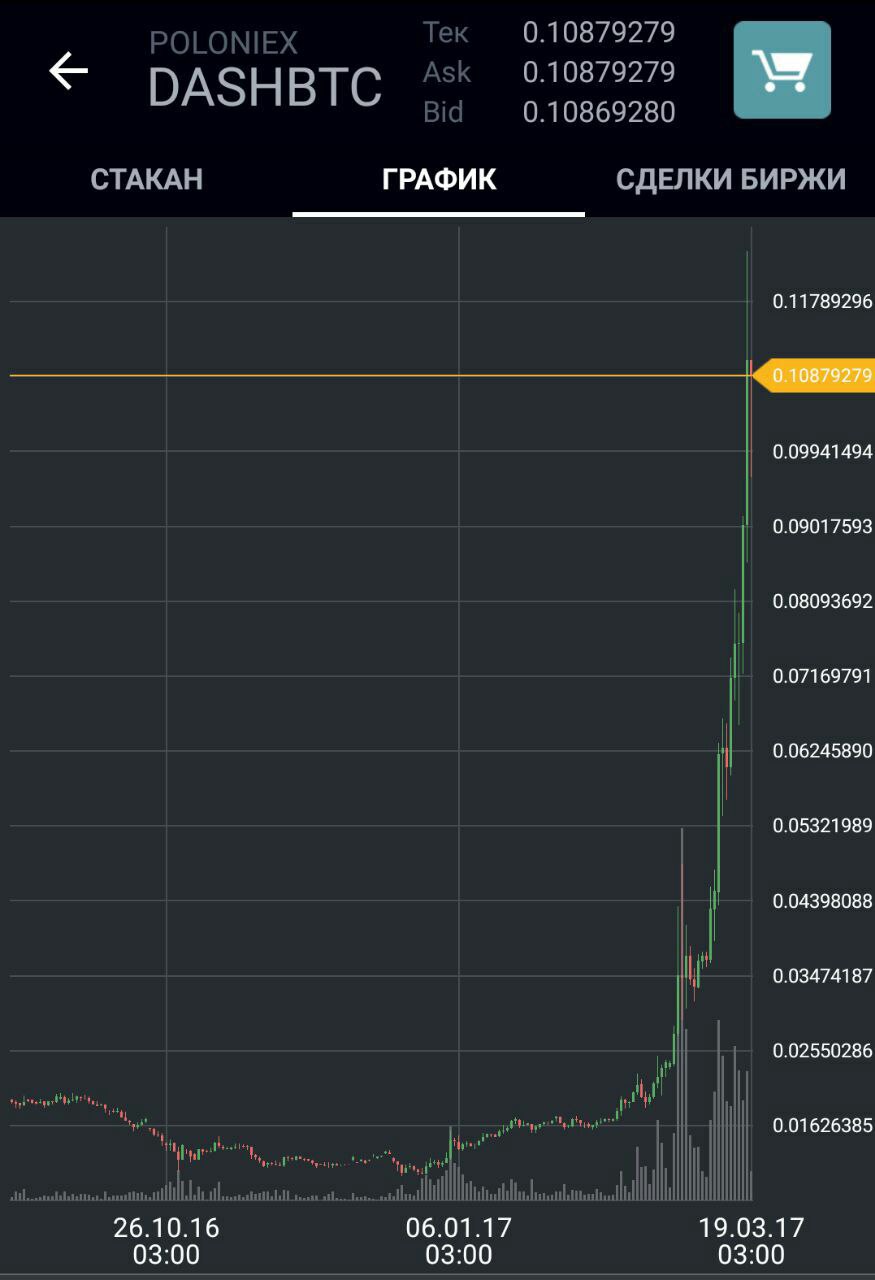Open the СДЕЛКИ БИРЖИ tab

[731, 179]
